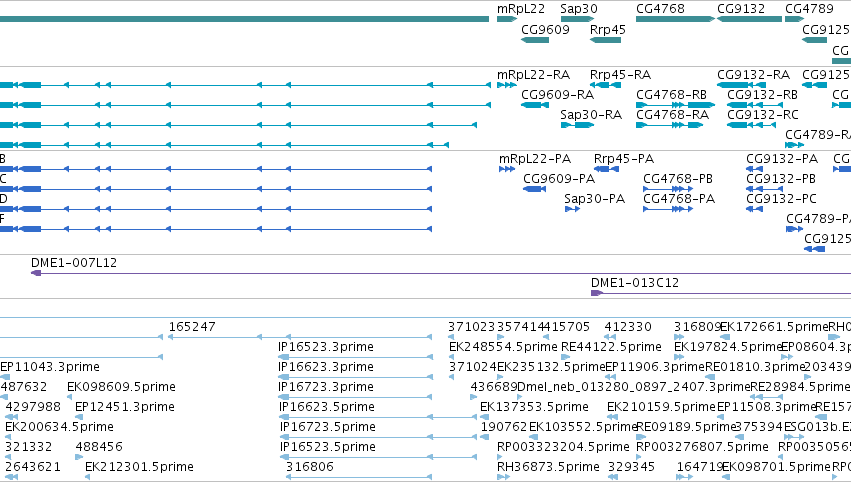Open the EK212301.5prime EST label

tap(139, 467)
